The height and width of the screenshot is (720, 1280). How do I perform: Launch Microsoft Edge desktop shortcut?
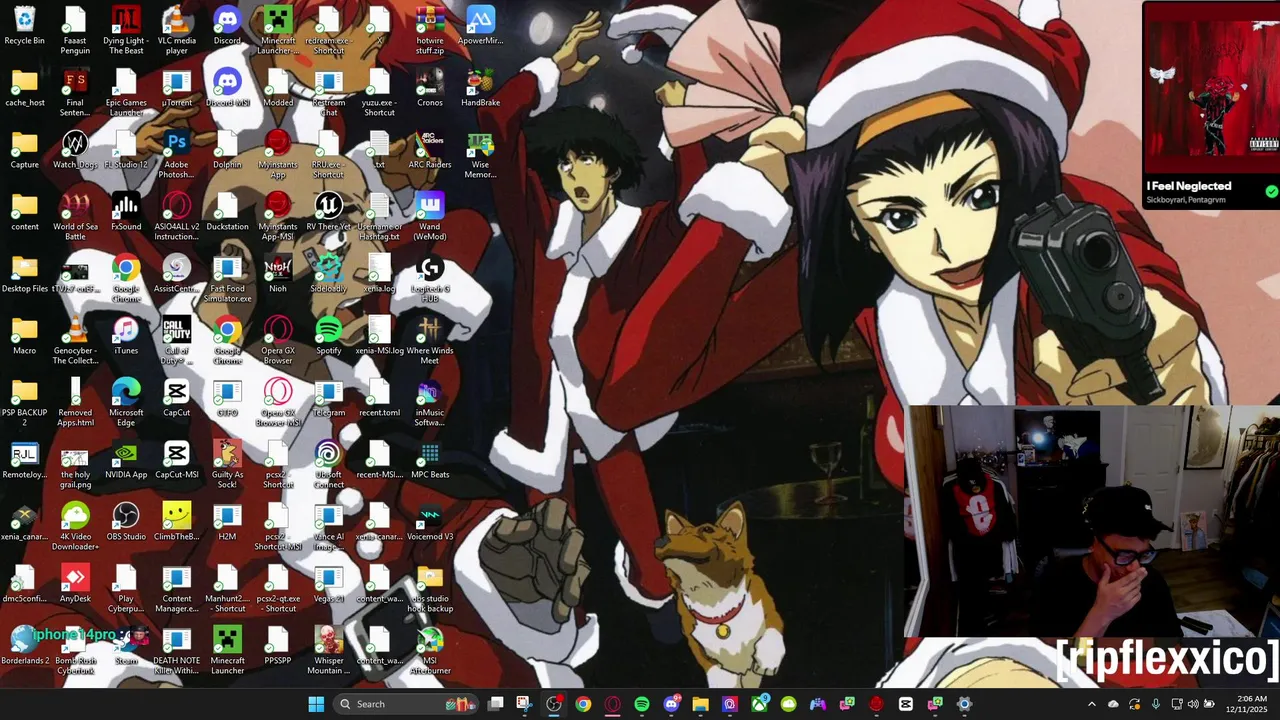(126, 398)
